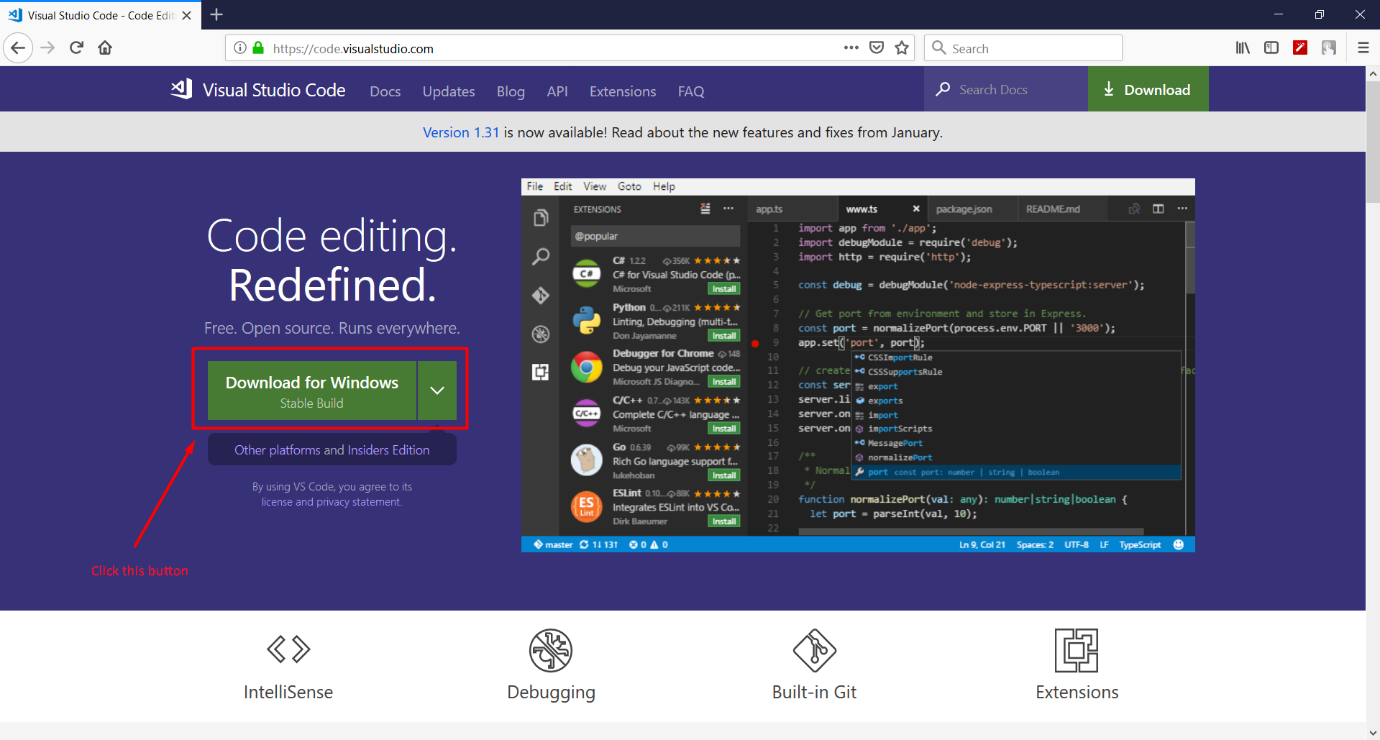1380x740 pixels.
Task: Open the privacy statement link
Action: tap(358, 502)
